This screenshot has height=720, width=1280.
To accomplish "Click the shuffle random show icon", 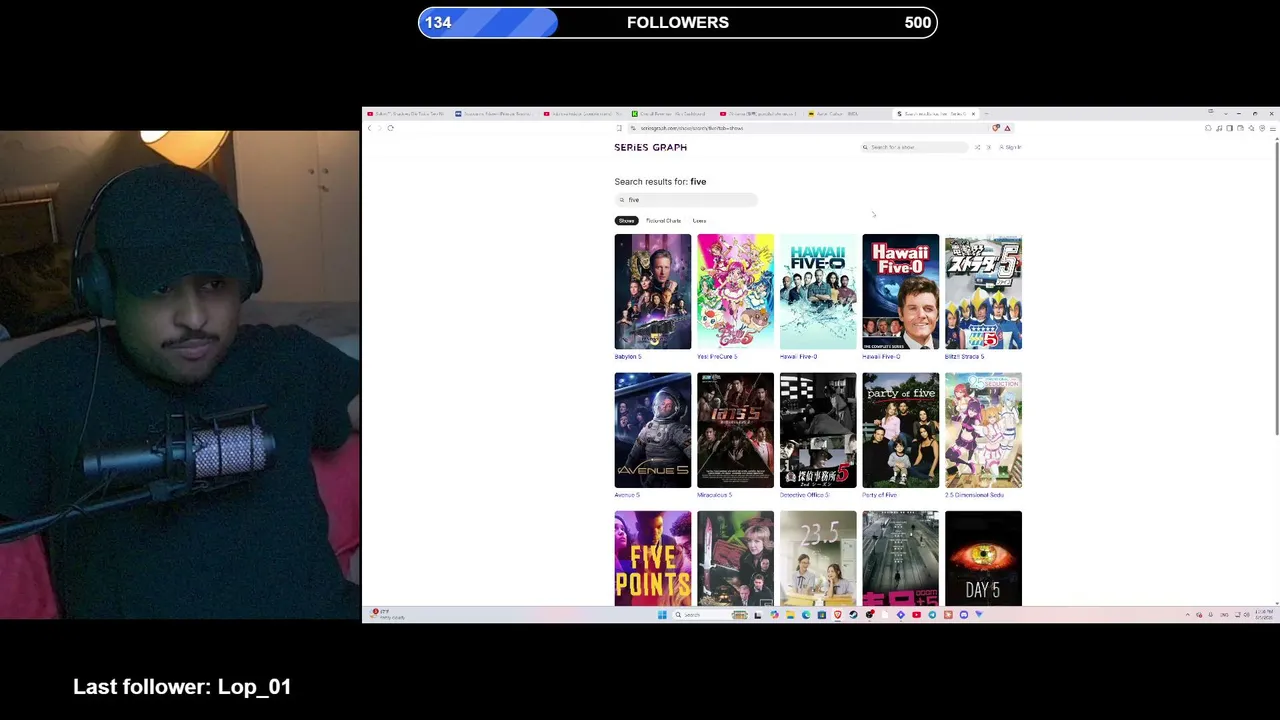I will pyautogui.click(x=978, y=147).
